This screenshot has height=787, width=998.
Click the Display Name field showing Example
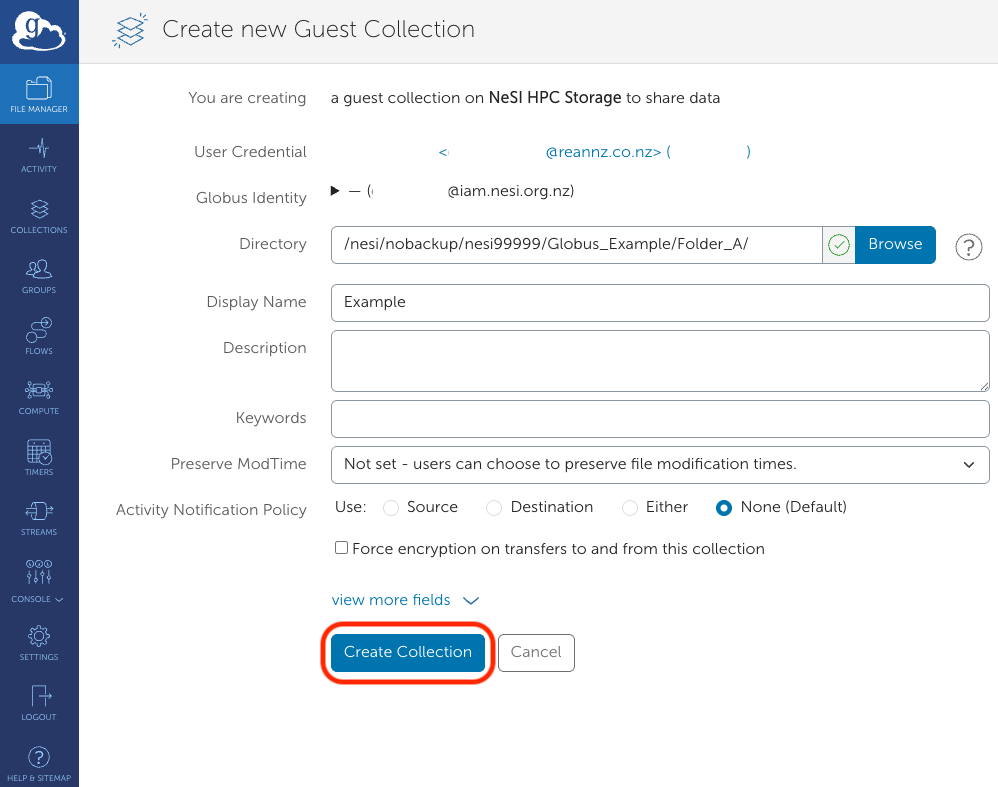(x=660, y=302)
